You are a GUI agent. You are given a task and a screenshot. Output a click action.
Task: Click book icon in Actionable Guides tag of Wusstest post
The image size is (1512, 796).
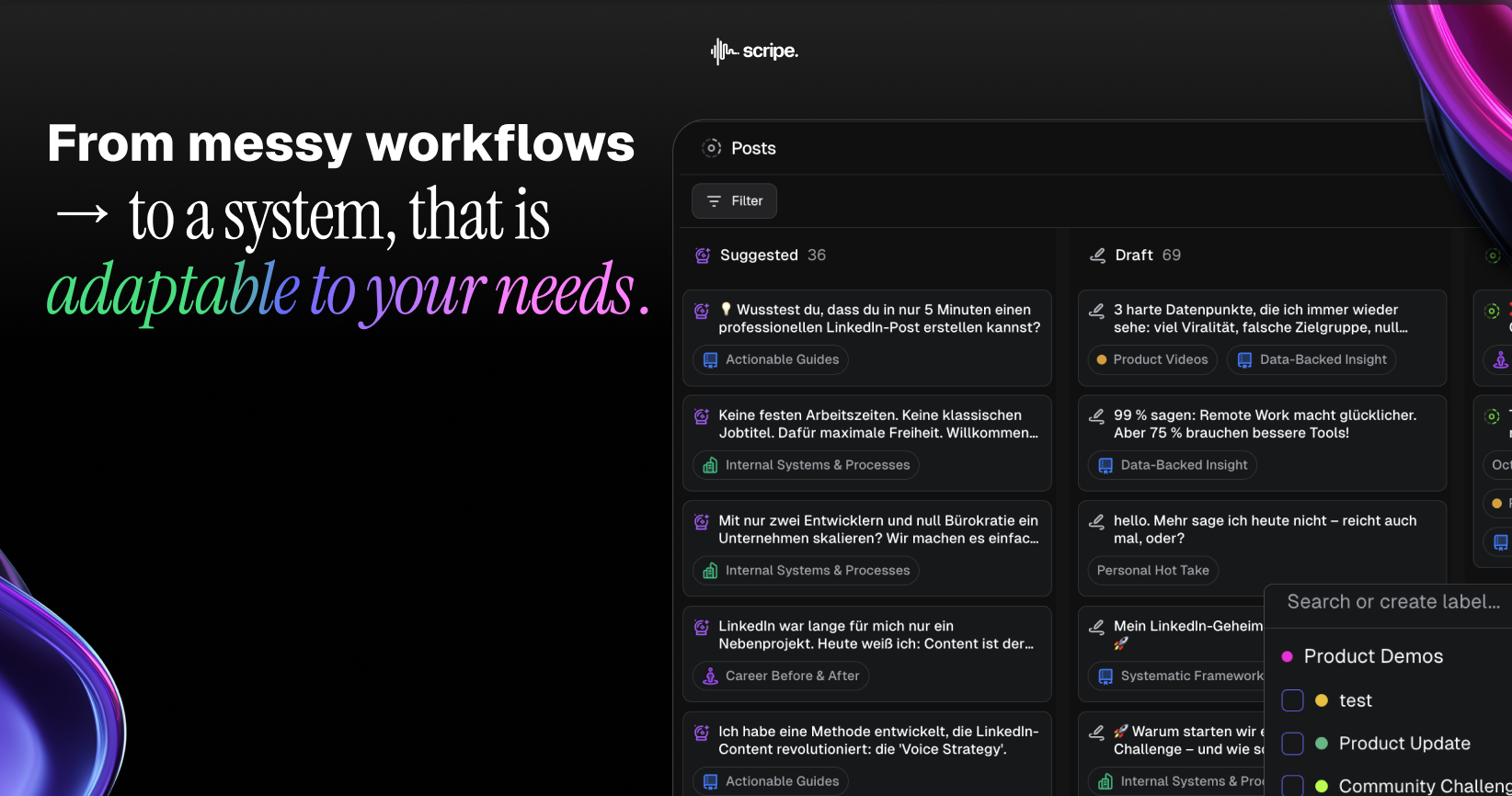point(710,360)
